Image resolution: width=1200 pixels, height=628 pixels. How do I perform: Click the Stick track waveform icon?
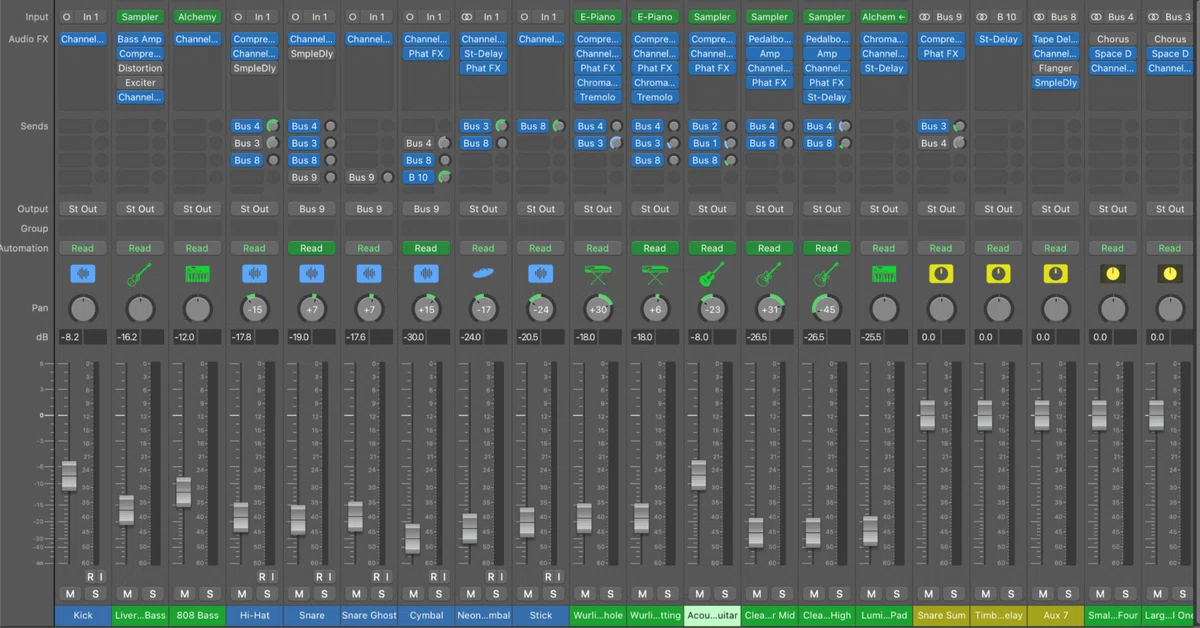(x=540, y=274)
